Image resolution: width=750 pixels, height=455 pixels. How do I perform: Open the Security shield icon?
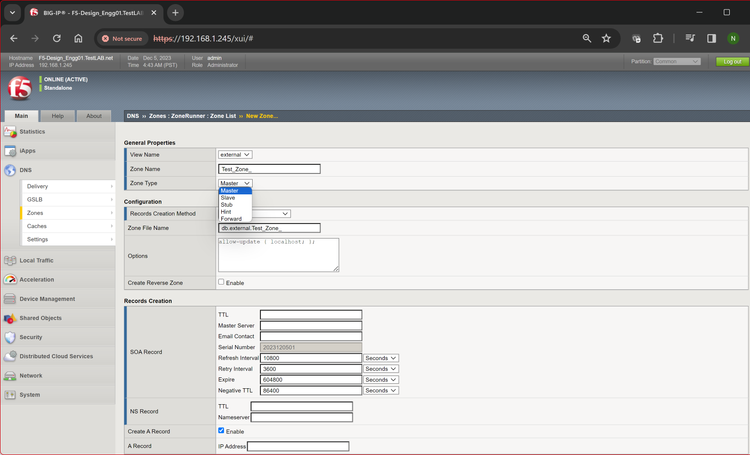click(10, 337)
